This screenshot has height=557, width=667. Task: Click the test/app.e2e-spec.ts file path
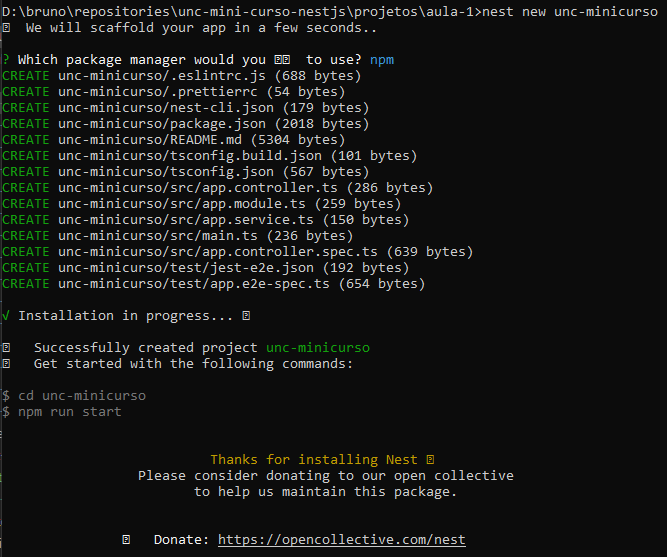click(x=197, y=284)
